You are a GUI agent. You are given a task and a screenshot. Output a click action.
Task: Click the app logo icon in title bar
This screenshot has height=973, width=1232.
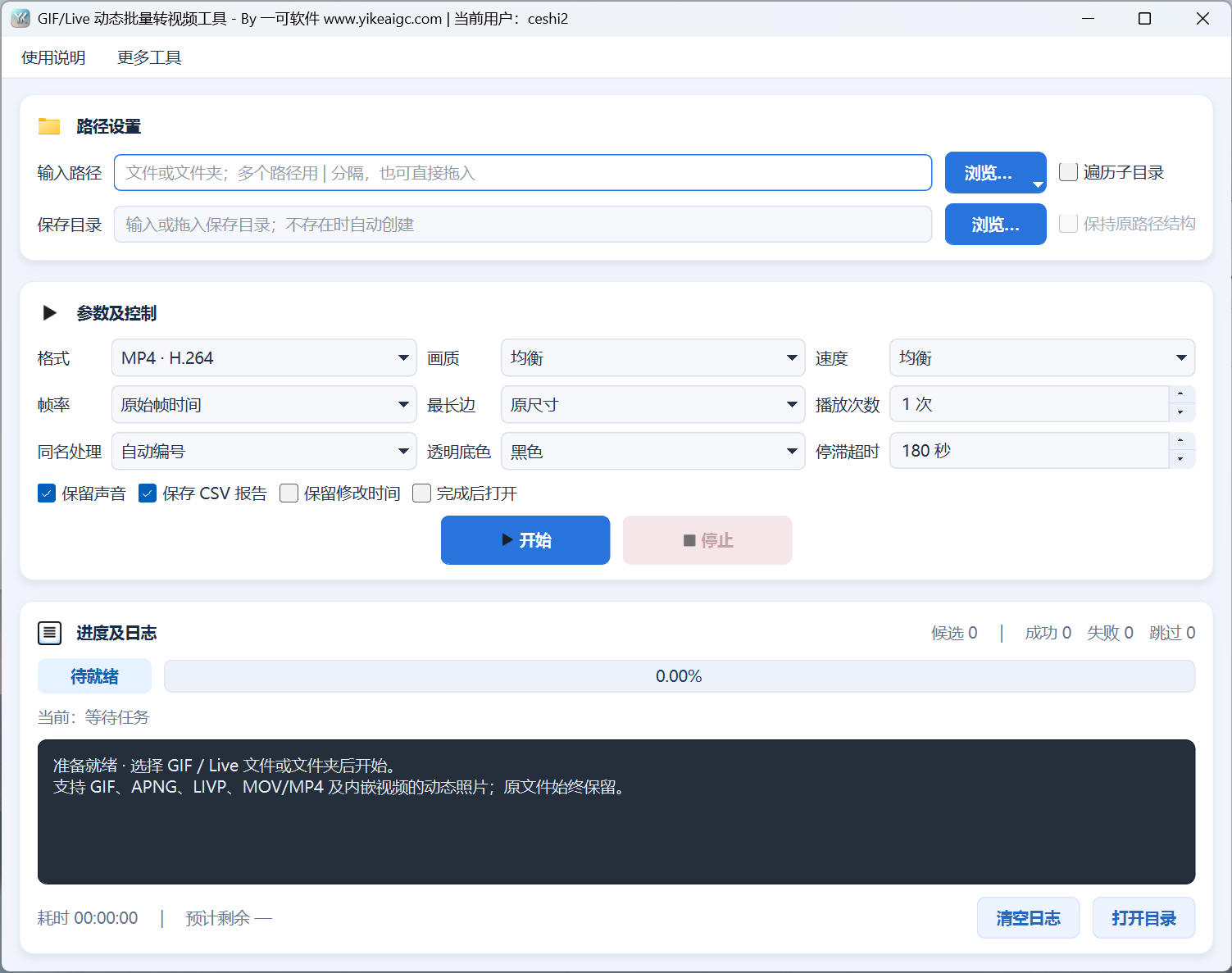(20, 18)
